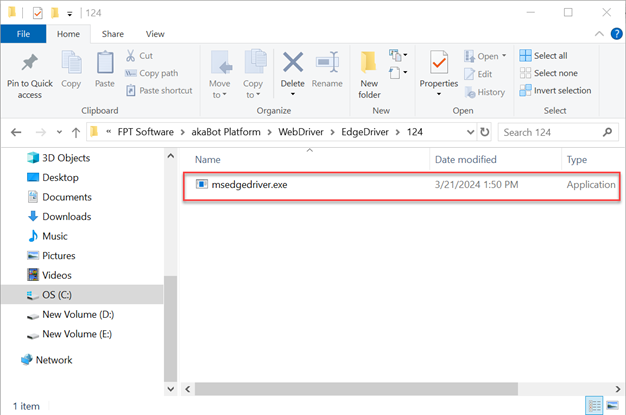The height and width of the screenshot is (415, 626).
Task: Click Copy path in Clipboard group
Action: coord(151,73)
